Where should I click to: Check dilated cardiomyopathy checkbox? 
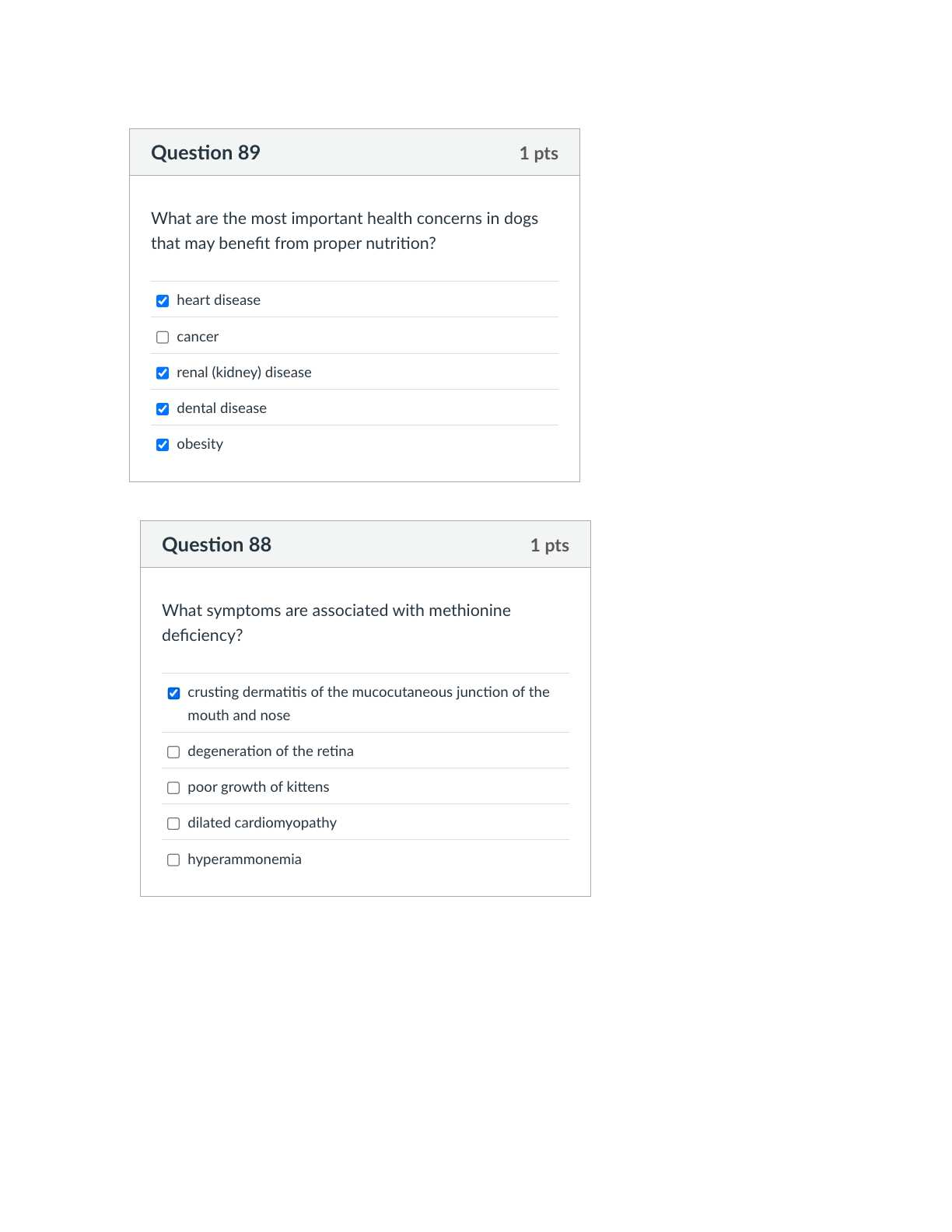pyautogui.click(x=173, y=824)
